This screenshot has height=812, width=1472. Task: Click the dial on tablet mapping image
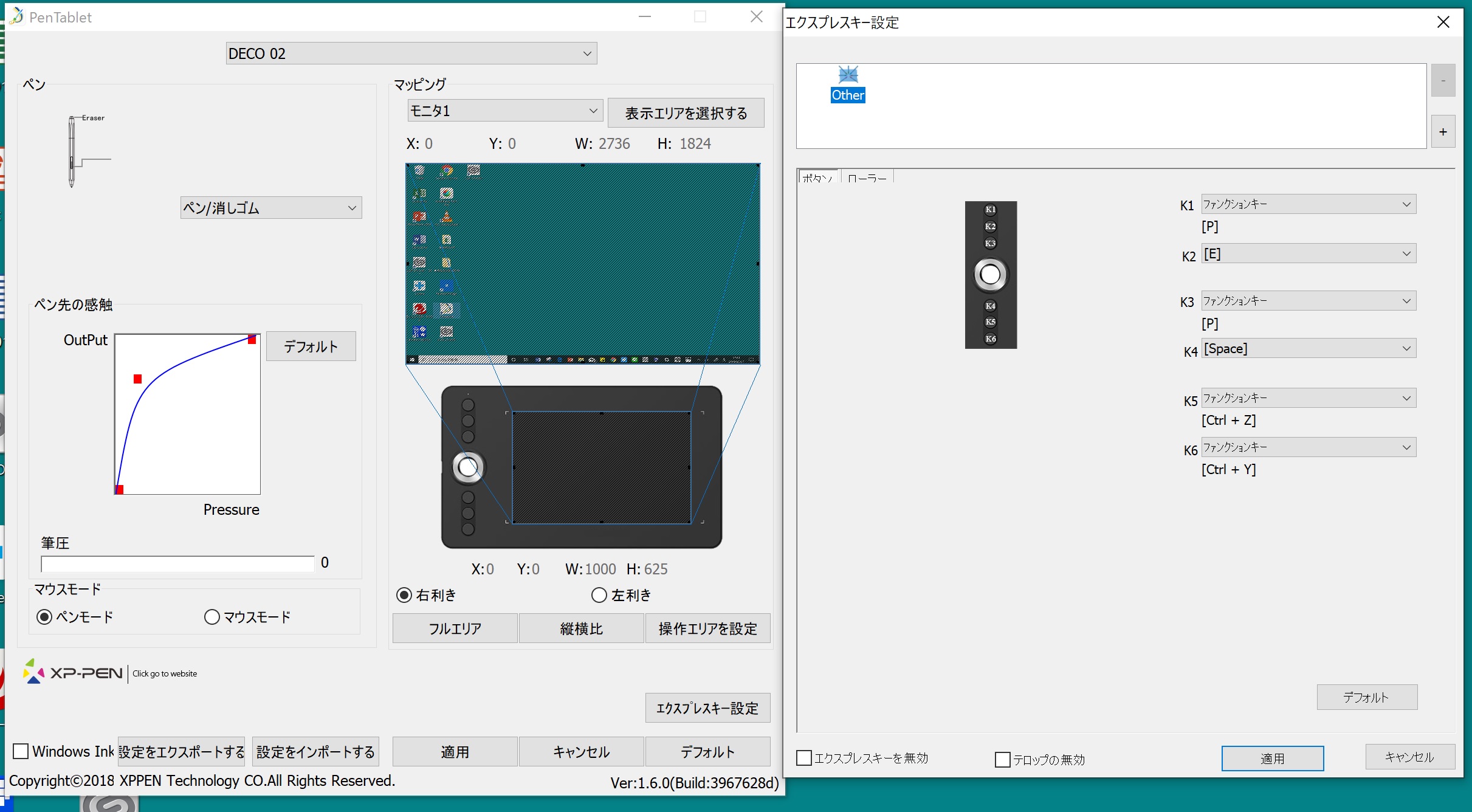tap(468, 467)
